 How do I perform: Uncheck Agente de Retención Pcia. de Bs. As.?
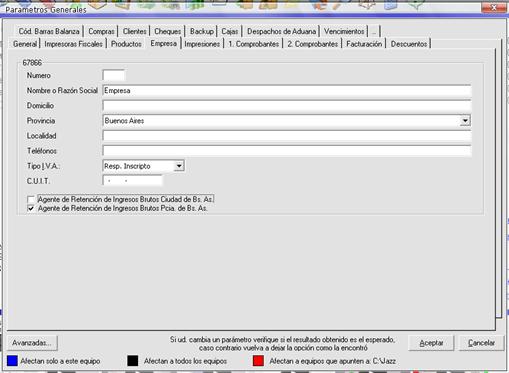point(31,208)
